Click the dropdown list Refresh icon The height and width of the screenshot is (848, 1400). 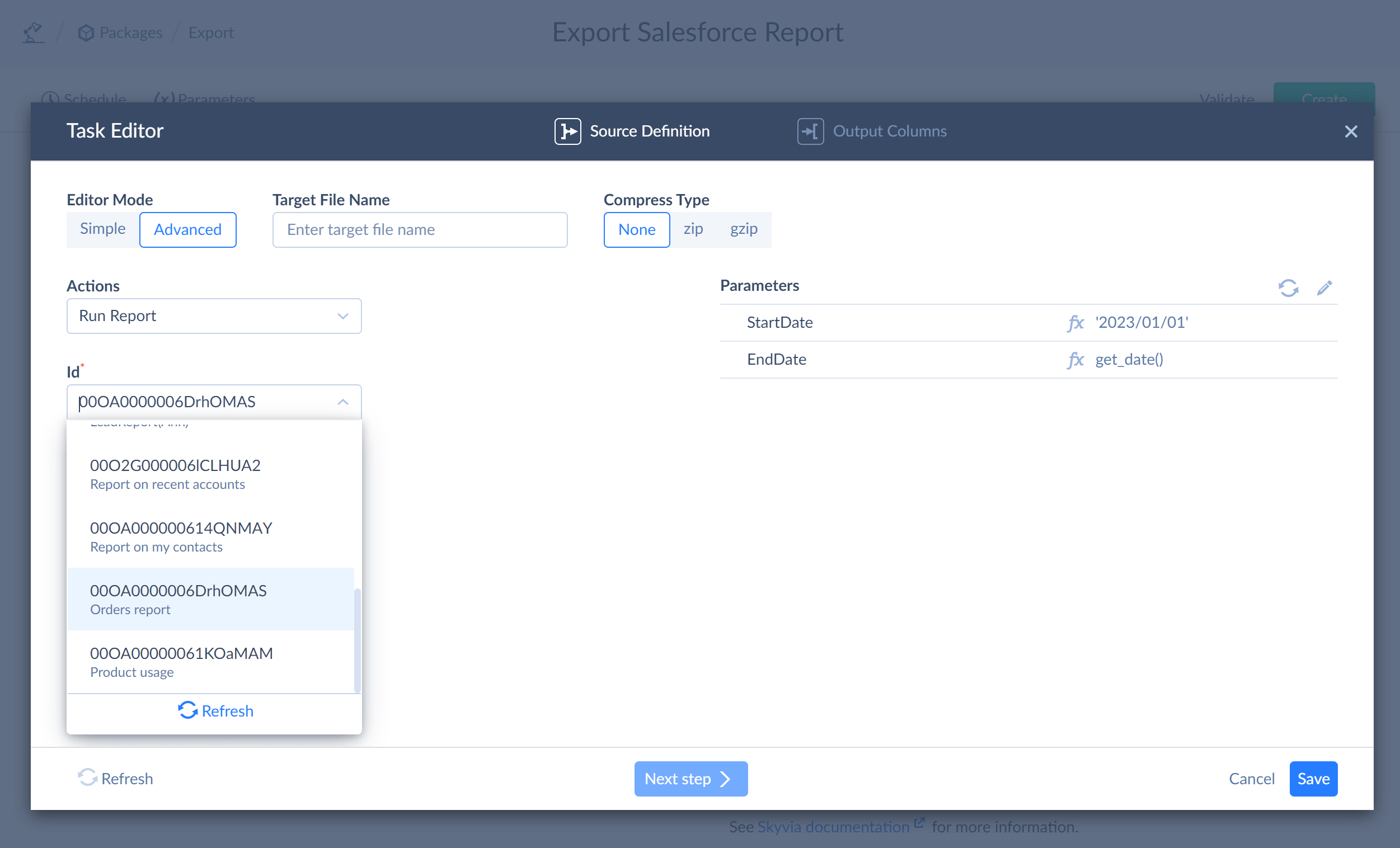pos(187,710)
